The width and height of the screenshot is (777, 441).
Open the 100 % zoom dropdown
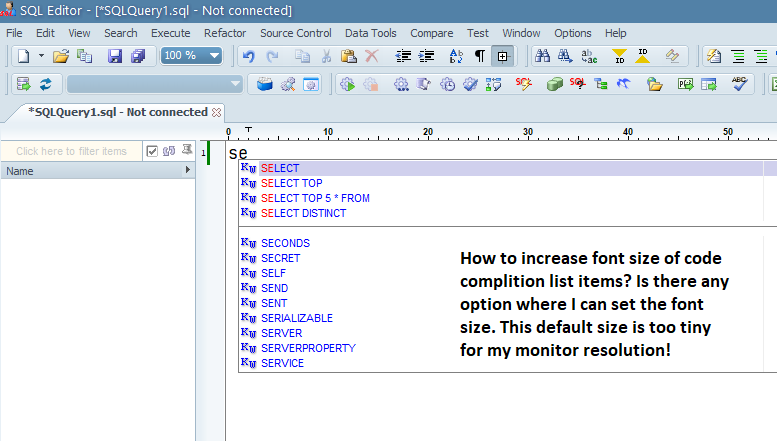point(214,55)
